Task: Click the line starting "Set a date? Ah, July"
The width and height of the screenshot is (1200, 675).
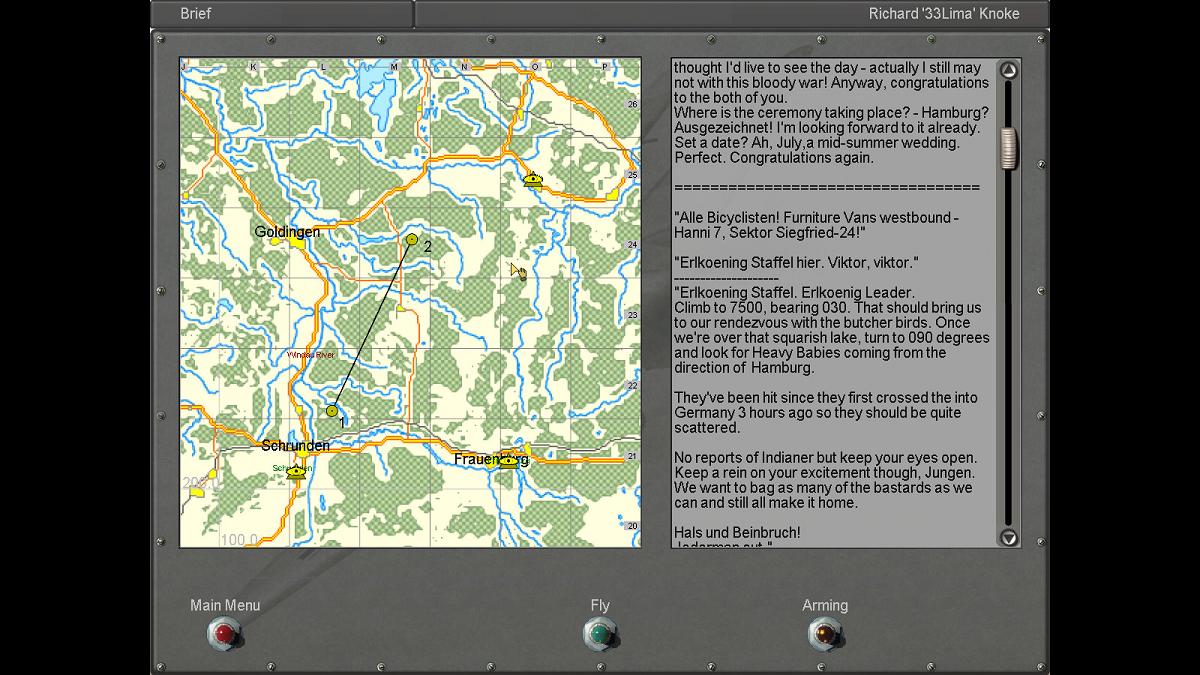Action: pos(817,142)
